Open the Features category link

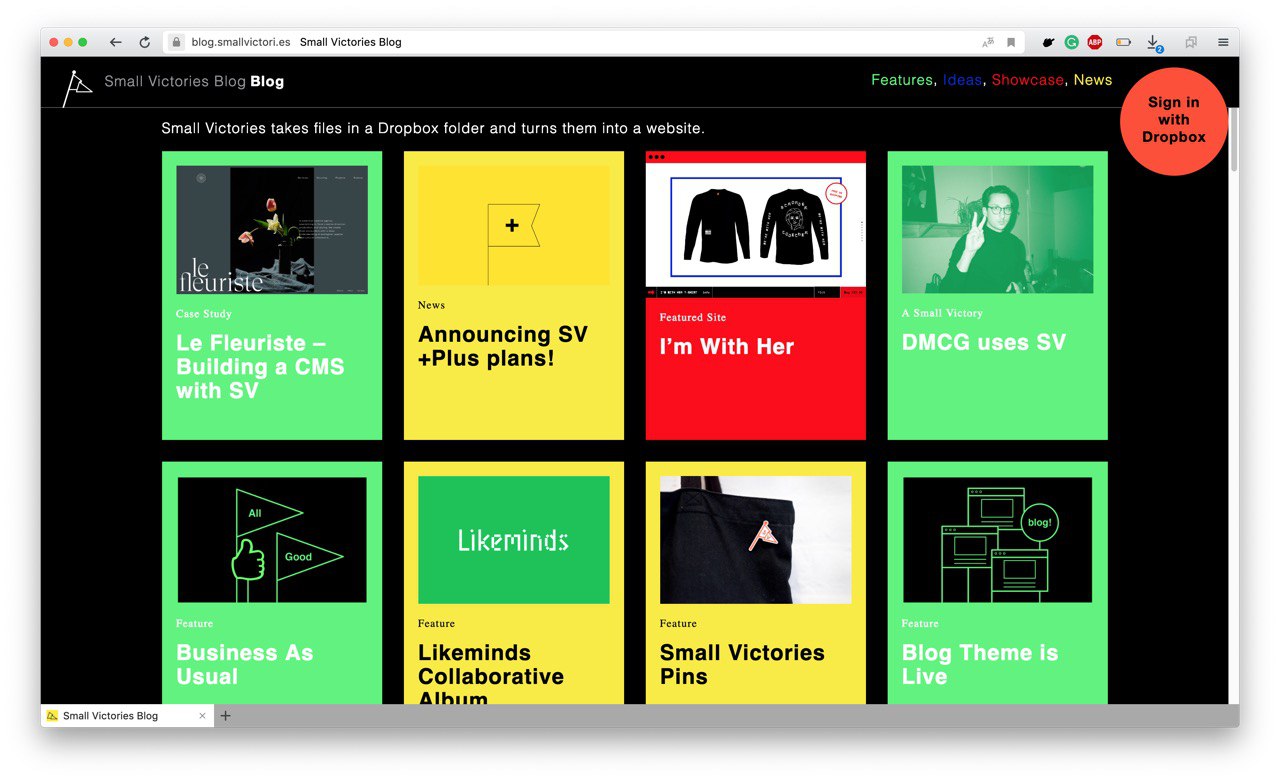(x=901, y=80)
